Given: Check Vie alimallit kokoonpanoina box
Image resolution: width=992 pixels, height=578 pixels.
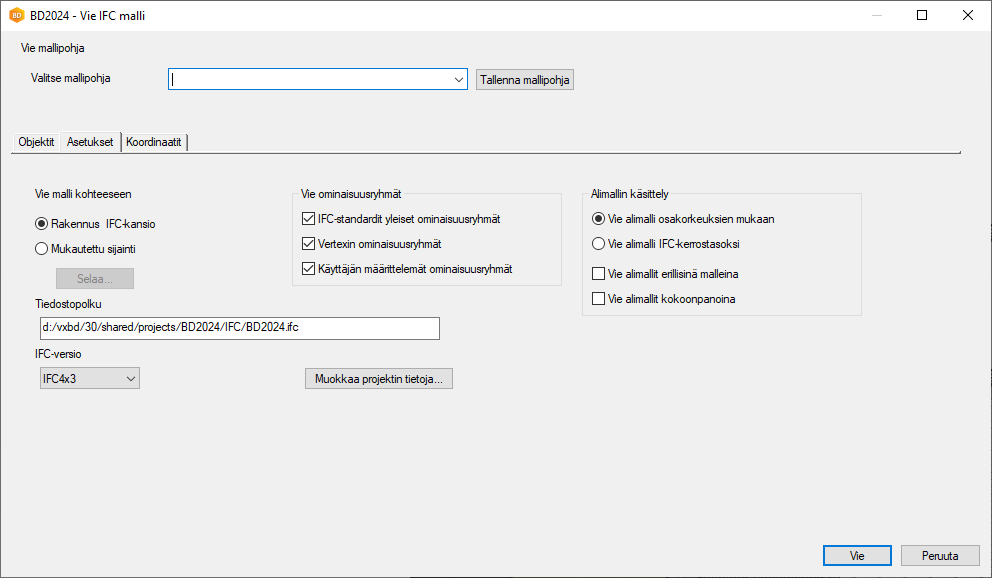Looking at the screenshot, I should (599, 298).
